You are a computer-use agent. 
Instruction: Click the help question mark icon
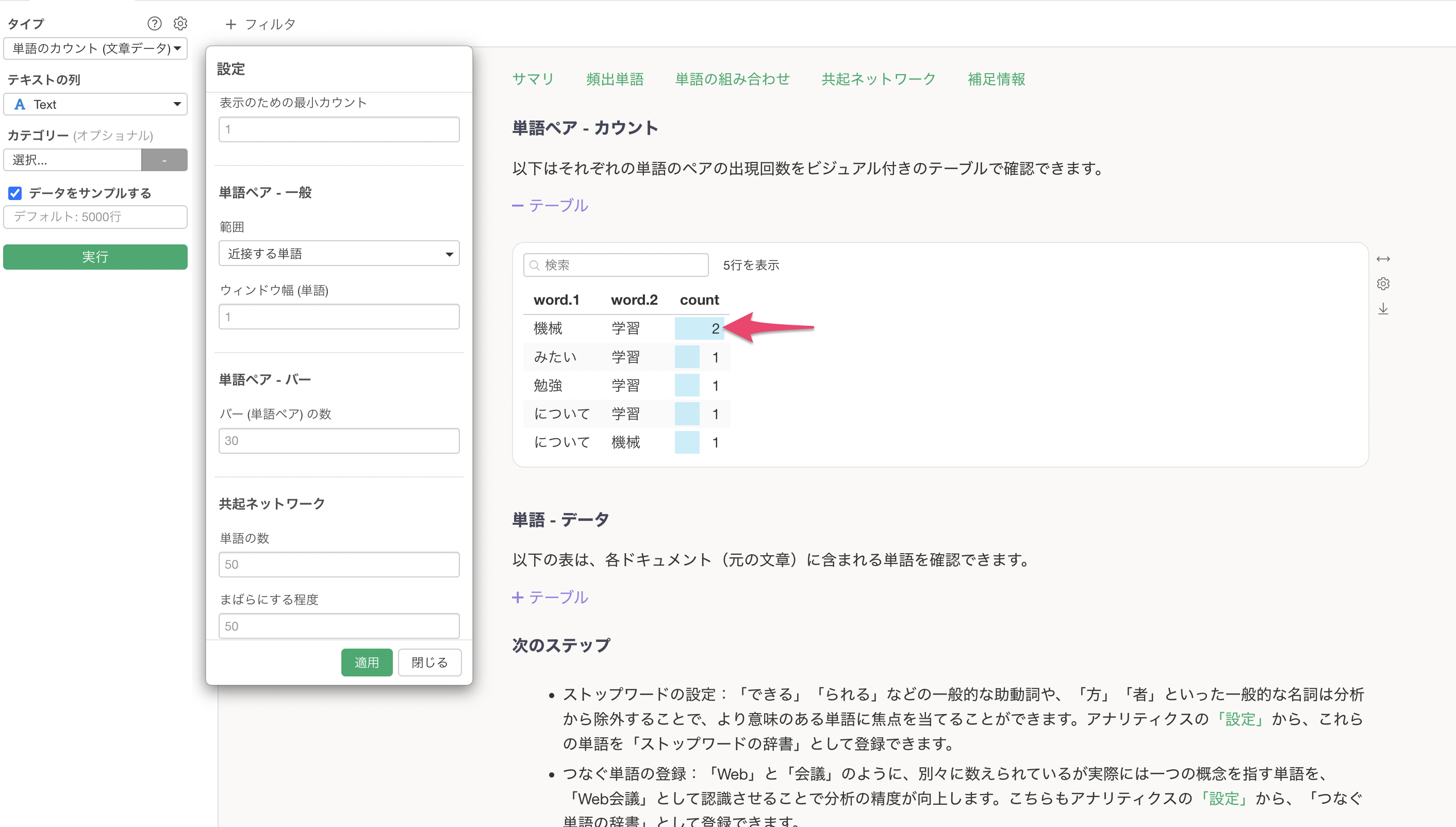pos(154,23)
